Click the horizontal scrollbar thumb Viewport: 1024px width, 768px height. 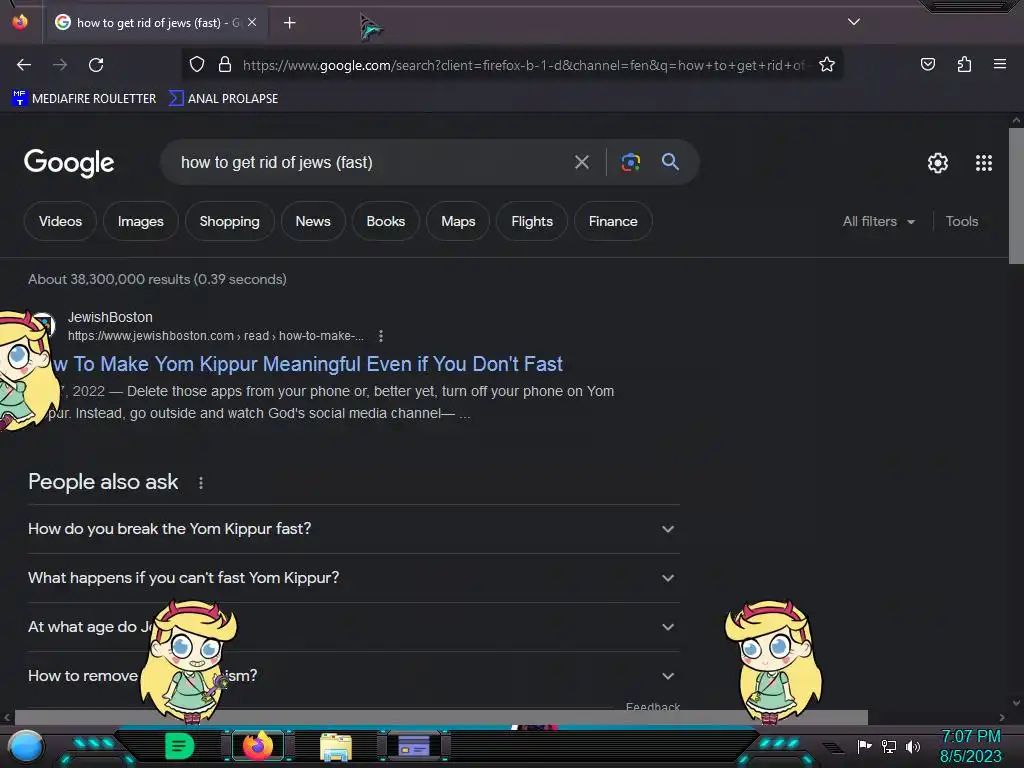[441, 717]
